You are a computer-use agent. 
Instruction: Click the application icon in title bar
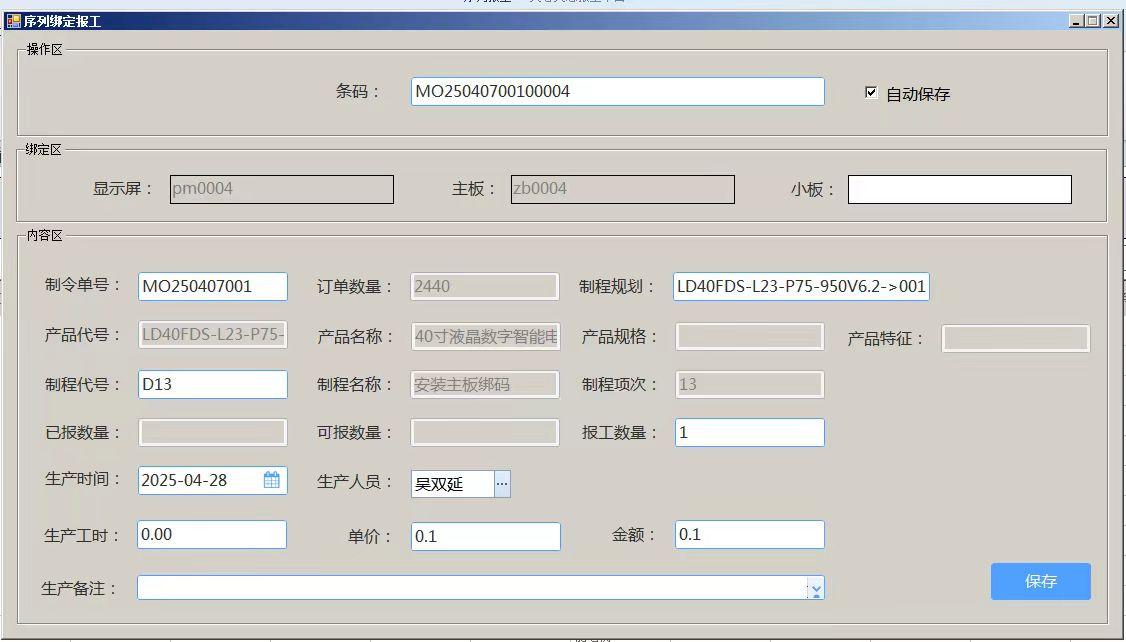click(x=13, y=20)
